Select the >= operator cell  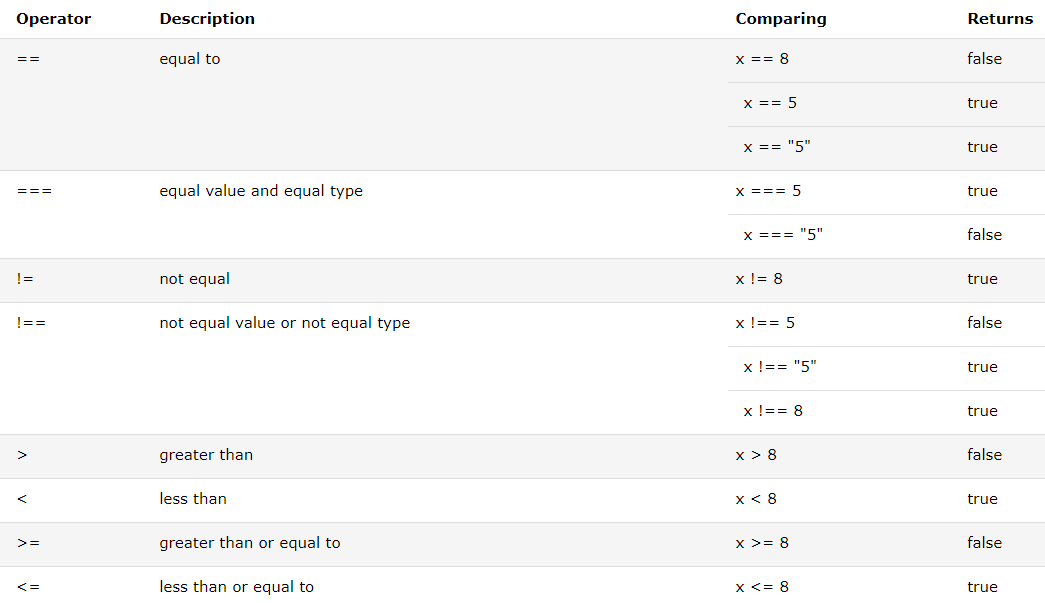(x=28, y=543)
